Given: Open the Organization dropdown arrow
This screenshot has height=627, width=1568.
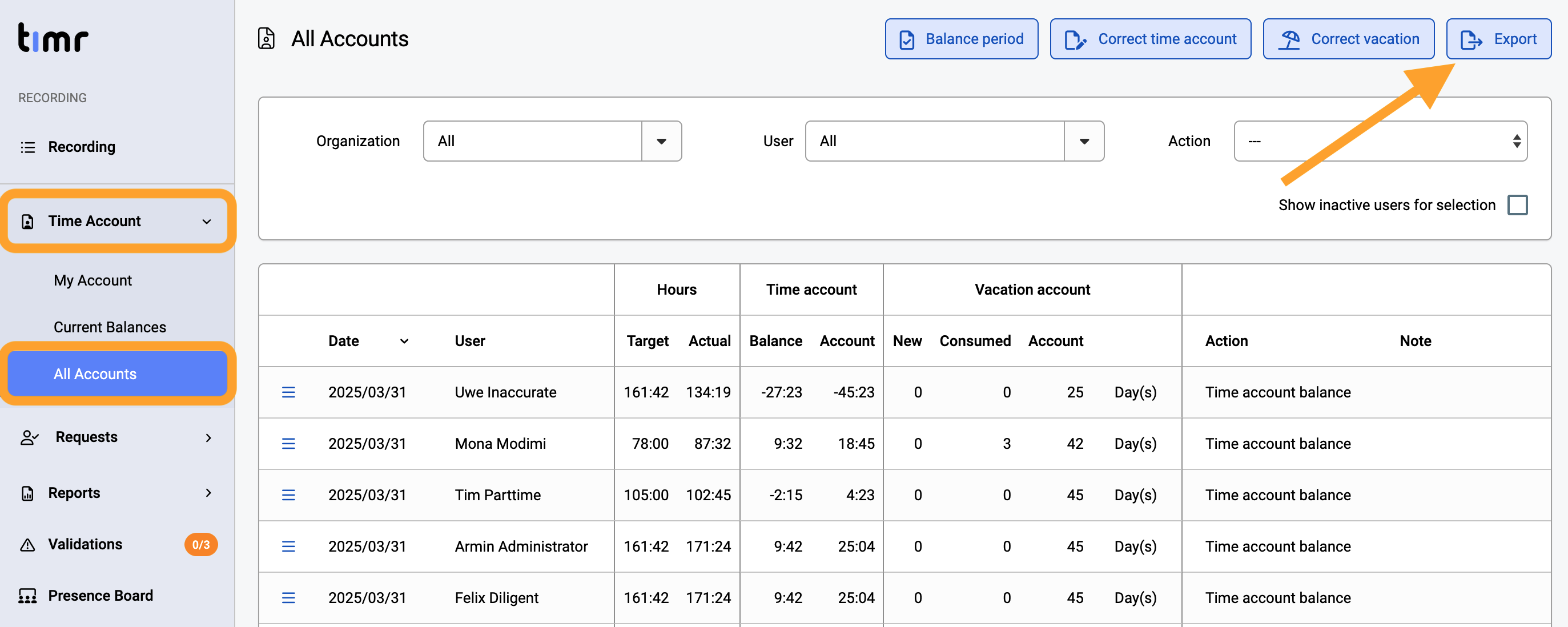Looking at the screenshot, I should click(662, 141).
